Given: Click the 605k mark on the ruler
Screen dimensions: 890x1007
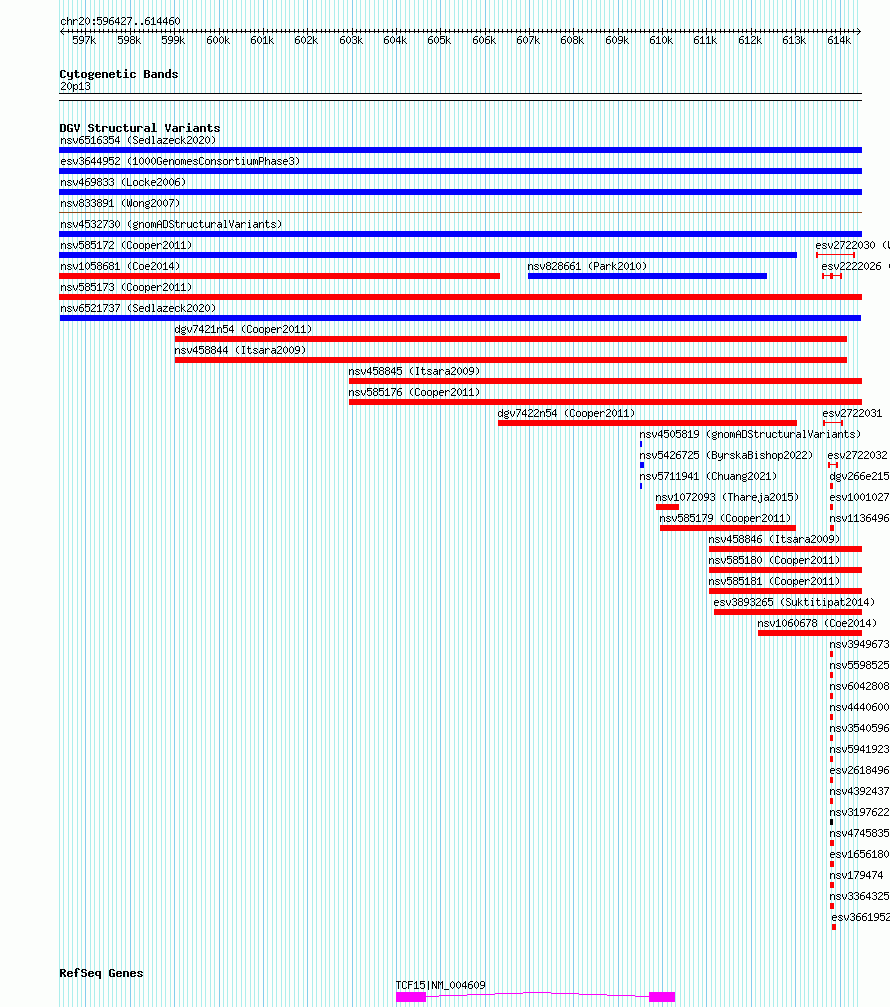Looking at the screenshot, I should (439, 40).
